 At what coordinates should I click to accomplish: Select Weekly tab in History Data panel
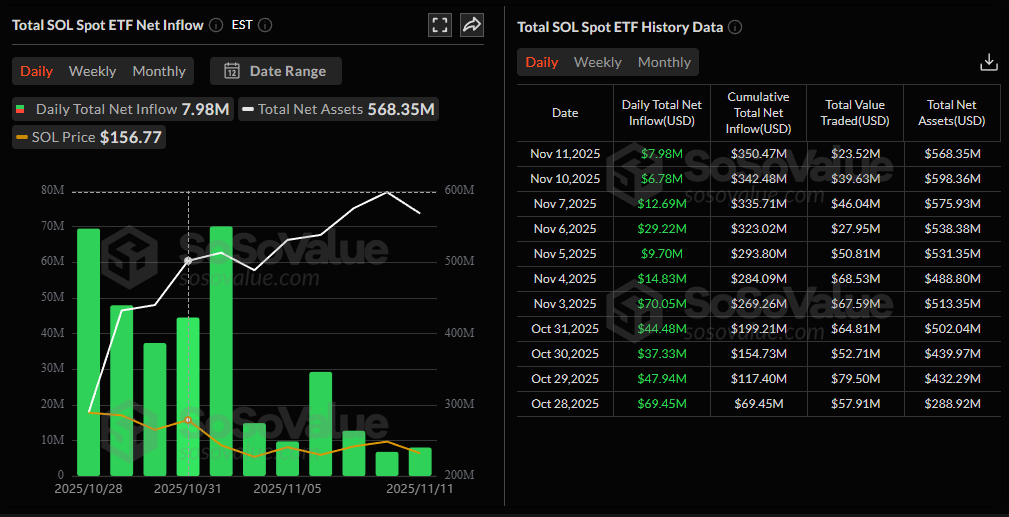(x=597, y=62)
